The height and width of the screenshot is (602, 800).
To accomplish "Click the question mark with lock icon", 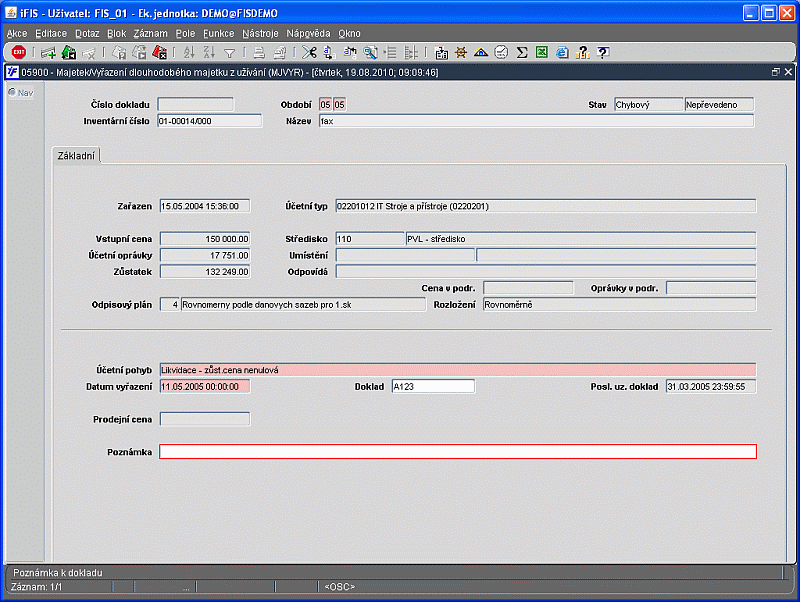I will [x=583, y=53].
